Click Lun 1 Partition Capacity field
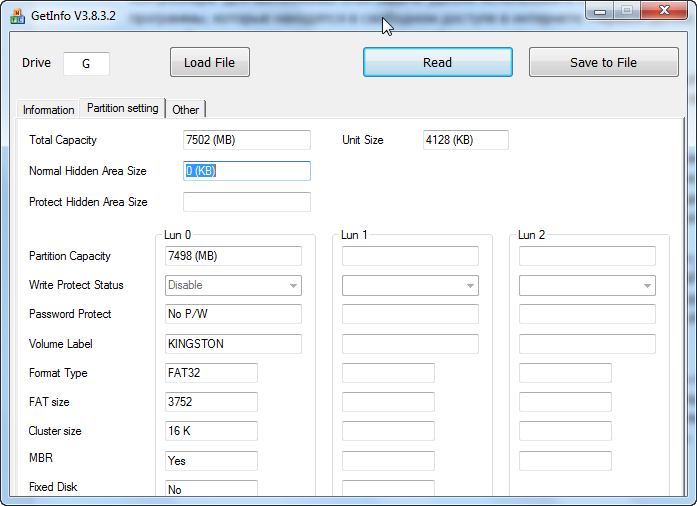Image resolution: width=697 pixels, height=506 pixels. click(x=410, y=256)
